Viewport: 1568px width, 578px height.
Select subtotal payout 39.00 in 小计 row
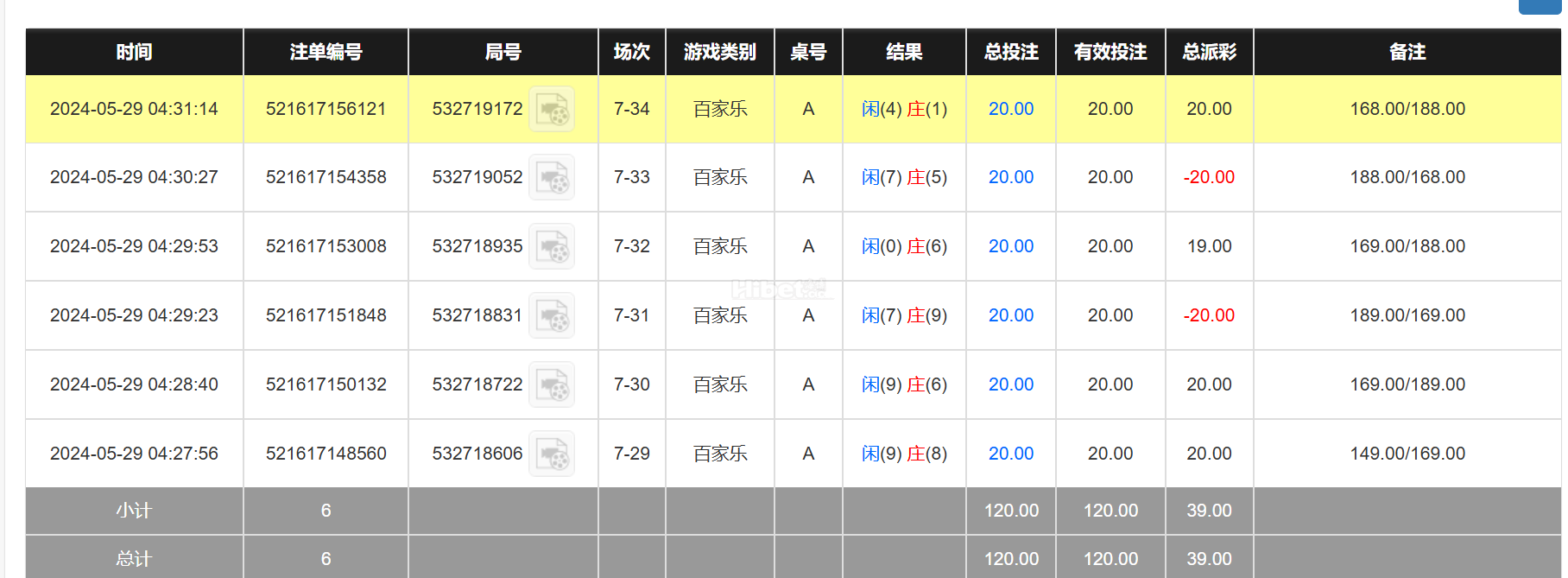coord(1209,511)
